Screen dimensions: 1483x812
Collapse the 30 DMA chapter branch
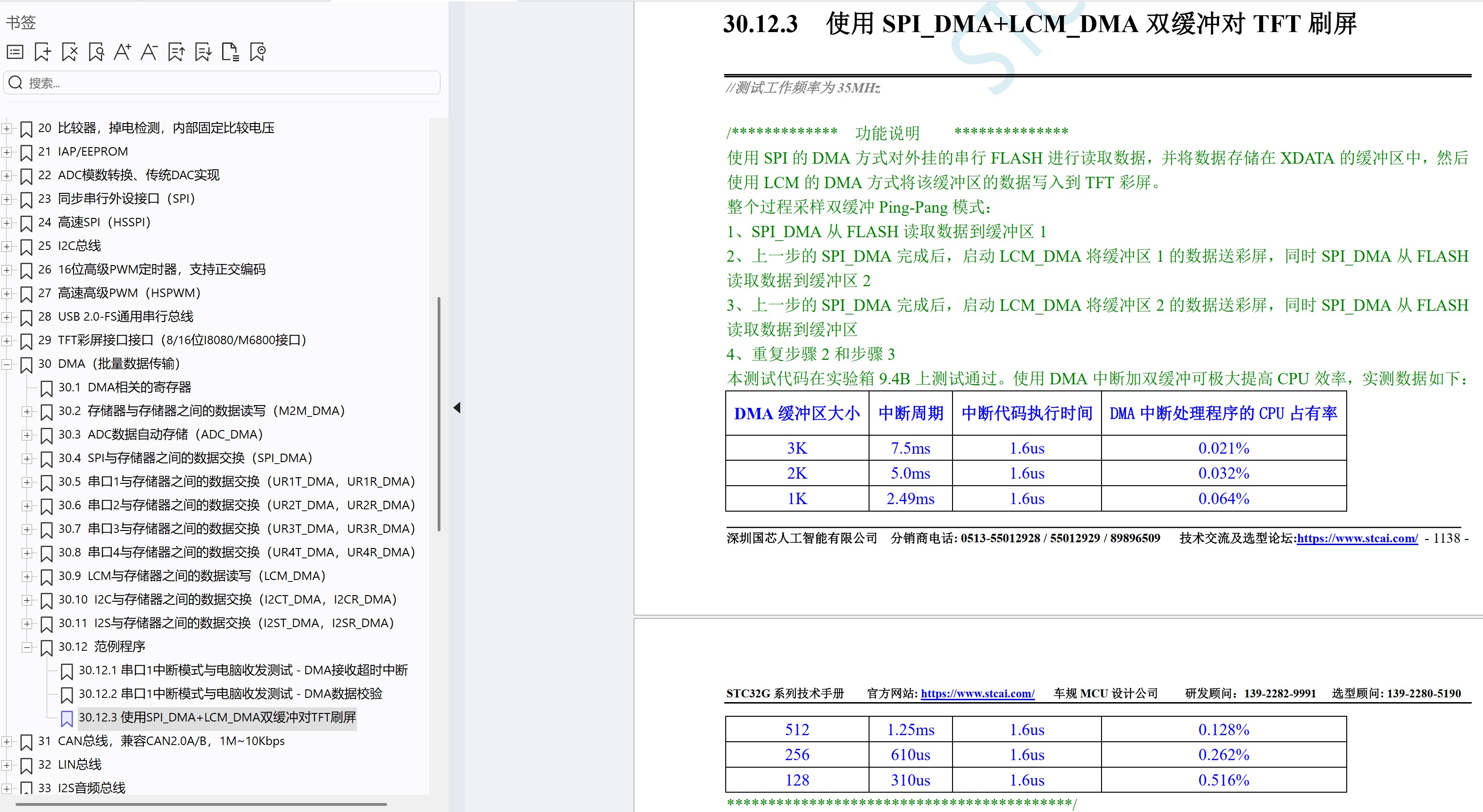point(6,364)
